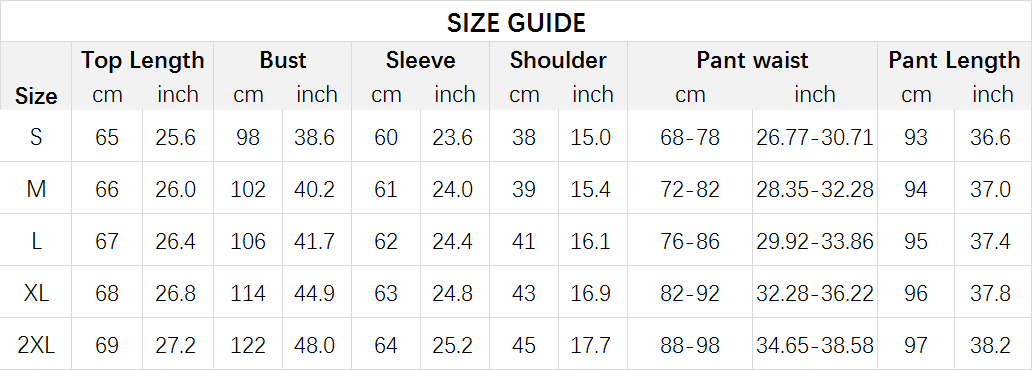Select the Pant waist column header
The image size is (1033, 371).
pos(752,60)
